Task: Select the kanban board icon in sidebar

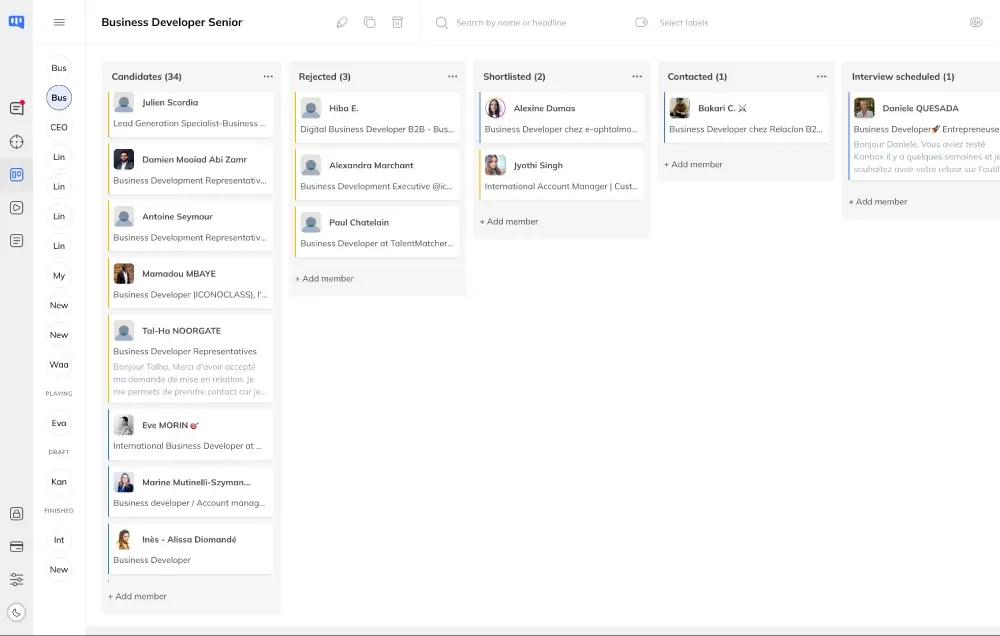Action: point(17,175)
